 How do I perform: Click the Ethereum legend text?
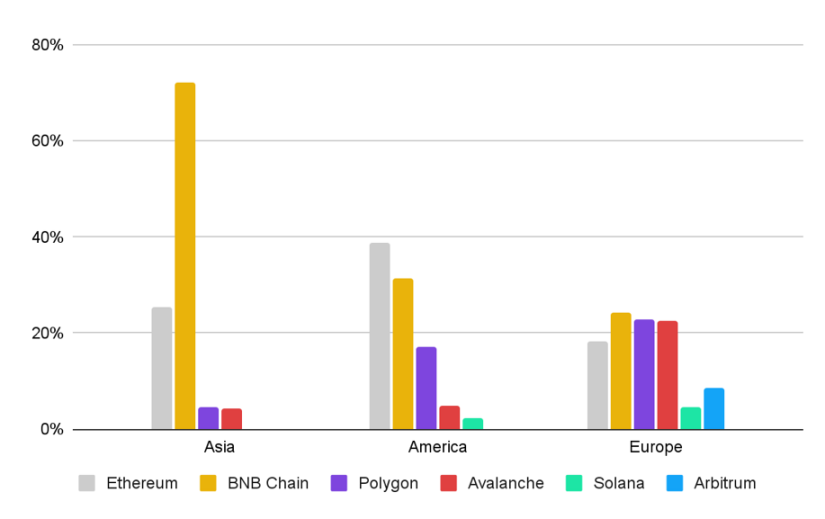142,483
